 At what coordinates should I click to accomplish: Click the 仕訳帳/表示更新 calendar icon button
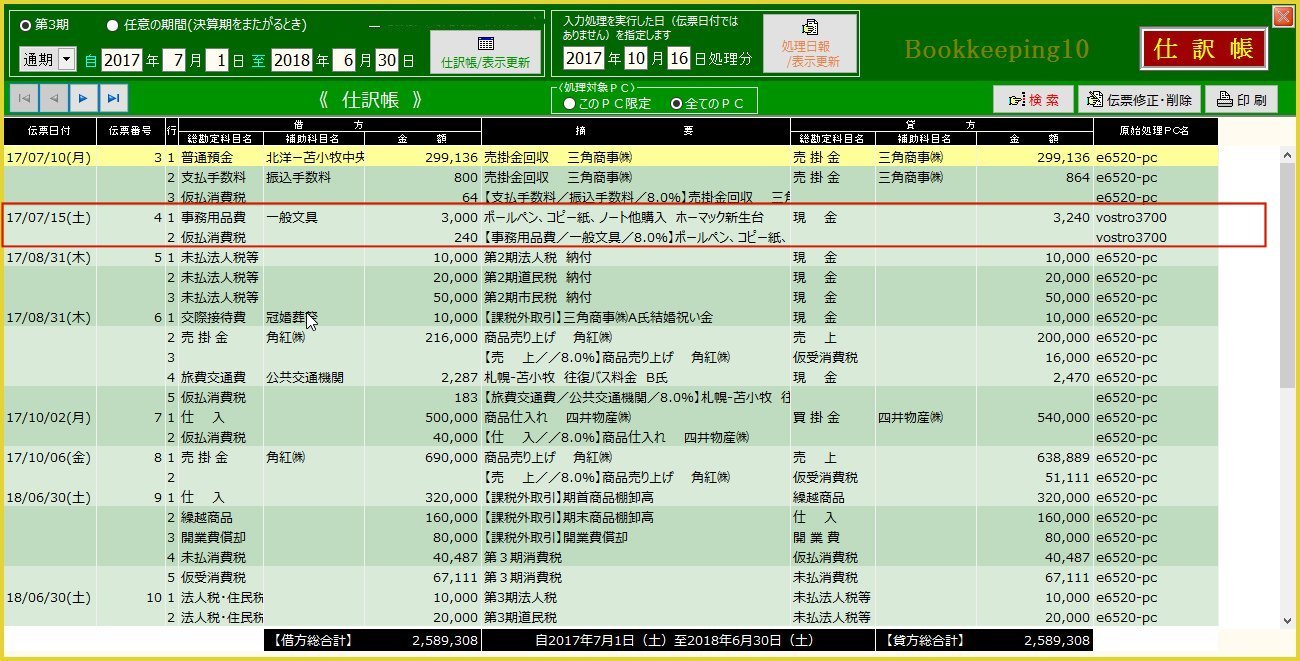point(485,52)
